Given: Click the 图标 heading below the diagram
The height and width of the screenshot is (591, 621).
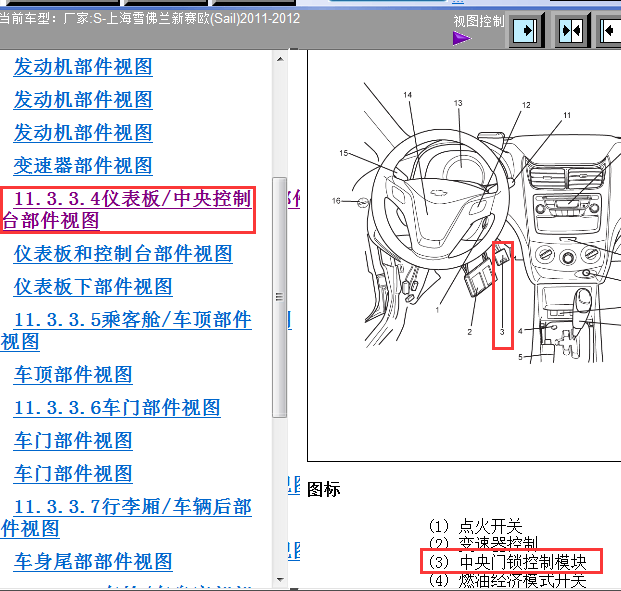Looking at the screenshot, I should tap(324, 489).
